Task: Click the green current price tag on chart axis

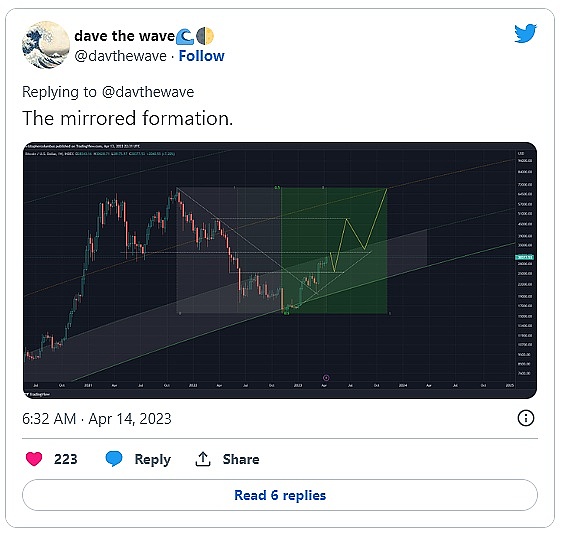Action: 524,257
